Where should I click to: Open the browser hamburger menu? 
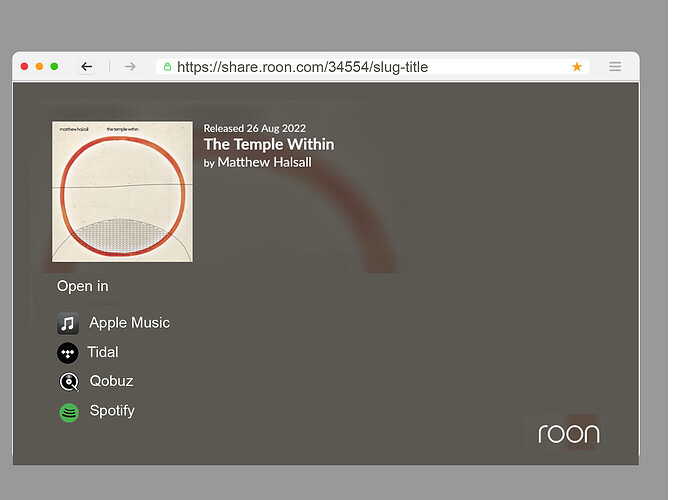tap(615, 67)
